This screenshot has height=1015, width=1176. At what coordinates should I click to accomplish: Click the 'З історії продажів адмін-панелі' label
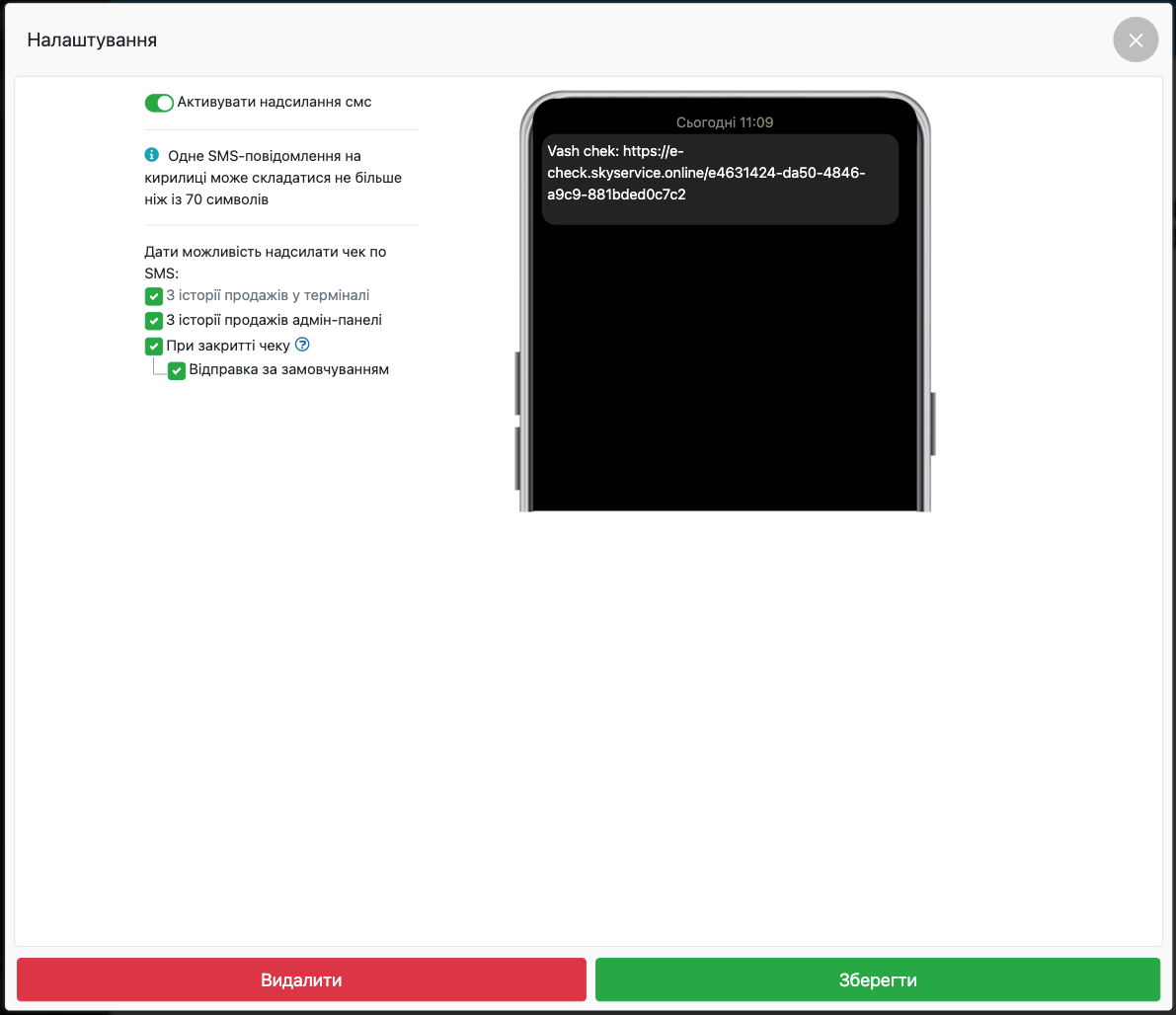274,320
